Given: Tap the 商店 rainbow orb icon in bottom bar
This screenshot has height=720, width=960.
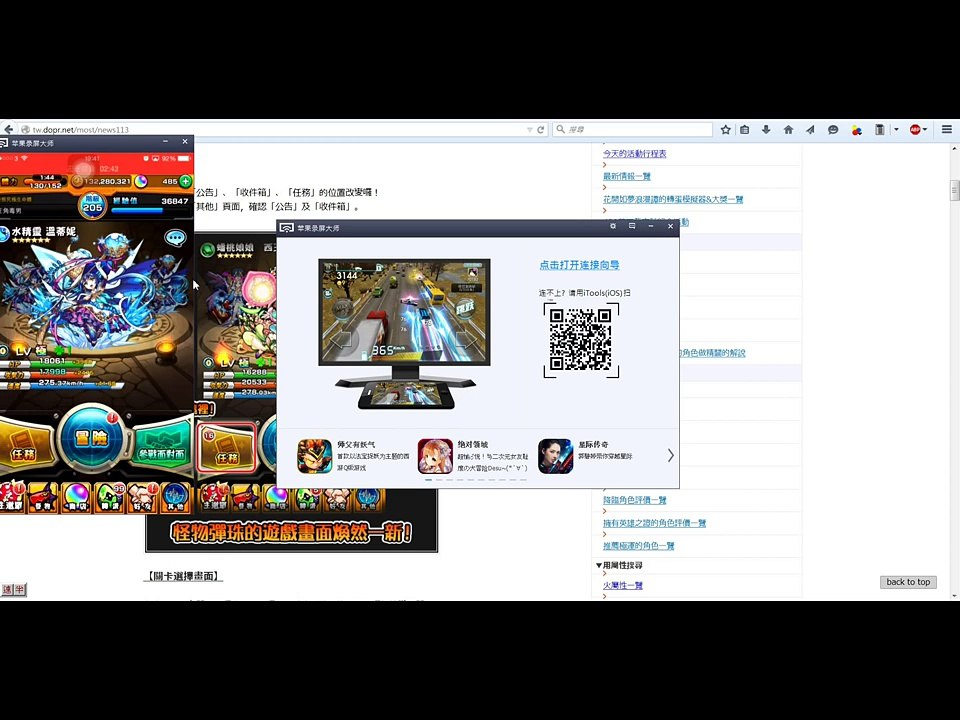Looking at the screenshot, I should click(x=76, y=497).
